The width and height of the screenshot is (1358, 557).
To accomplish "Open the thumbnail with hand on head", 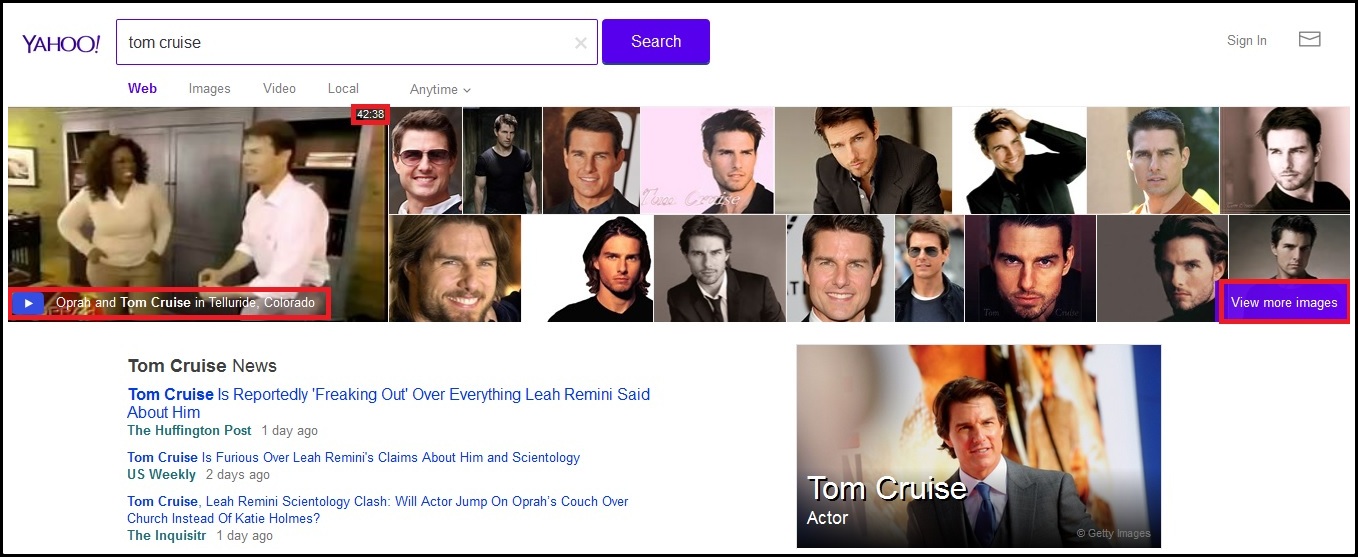I will click(1019, 160).
